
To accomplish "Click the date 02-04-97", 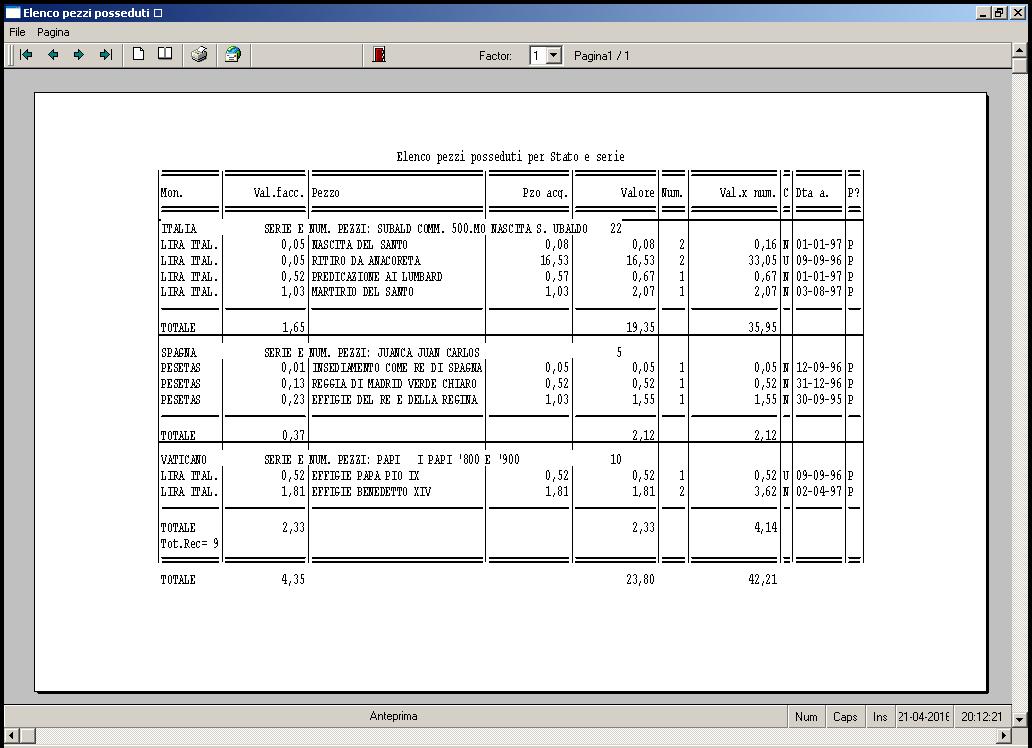I will tap(819, 491).
